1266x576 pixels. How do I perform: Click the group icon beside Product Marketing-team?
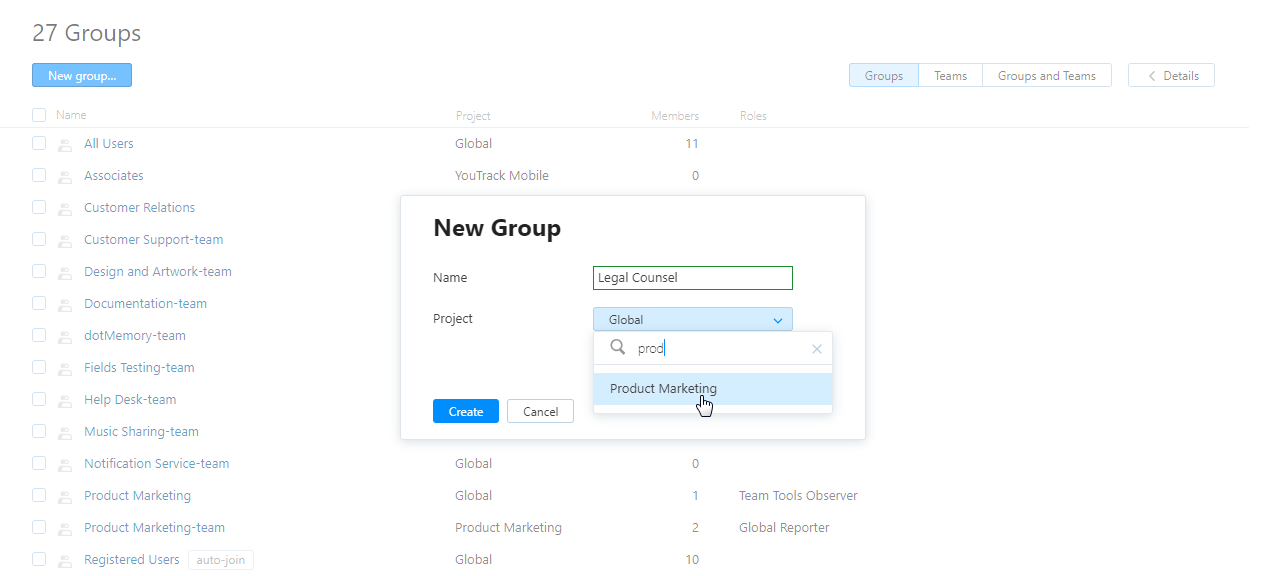(65, 529)
